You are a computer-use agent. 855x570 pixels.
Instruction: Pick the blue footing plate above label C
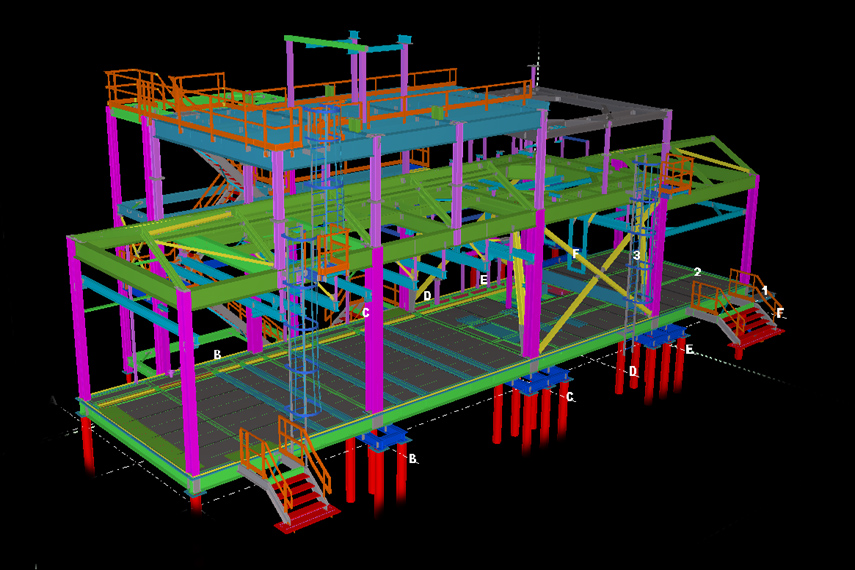coord(540,381)
